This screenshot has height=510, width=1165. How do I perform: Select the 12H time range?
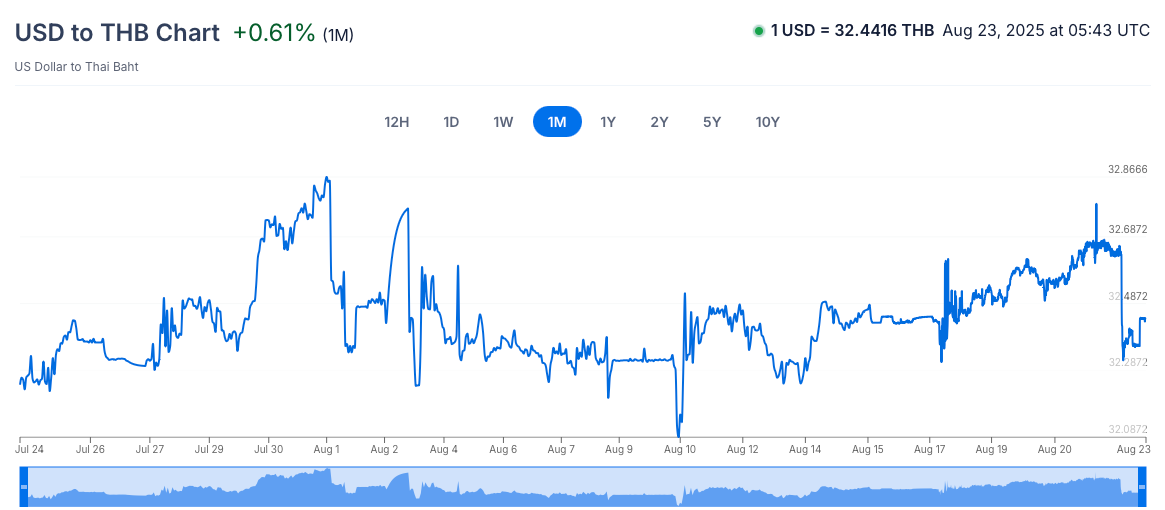coord(397,122)
